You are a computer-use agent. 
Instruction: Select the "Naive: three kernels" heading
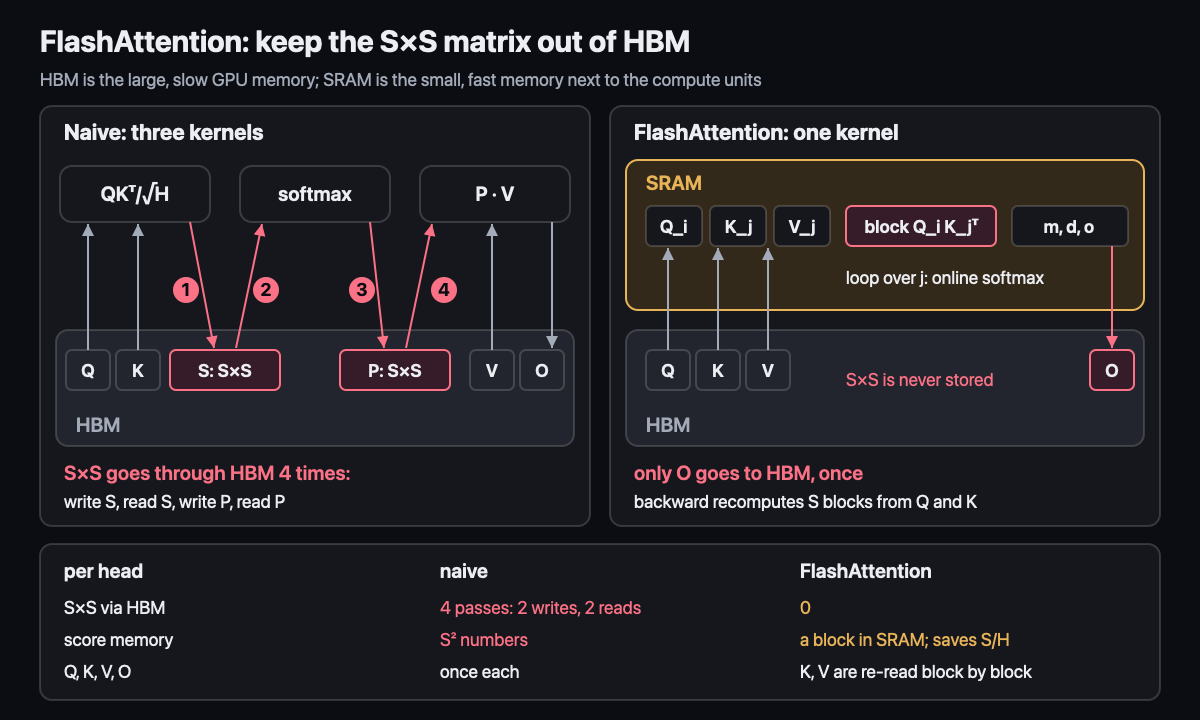coord(164,133)
